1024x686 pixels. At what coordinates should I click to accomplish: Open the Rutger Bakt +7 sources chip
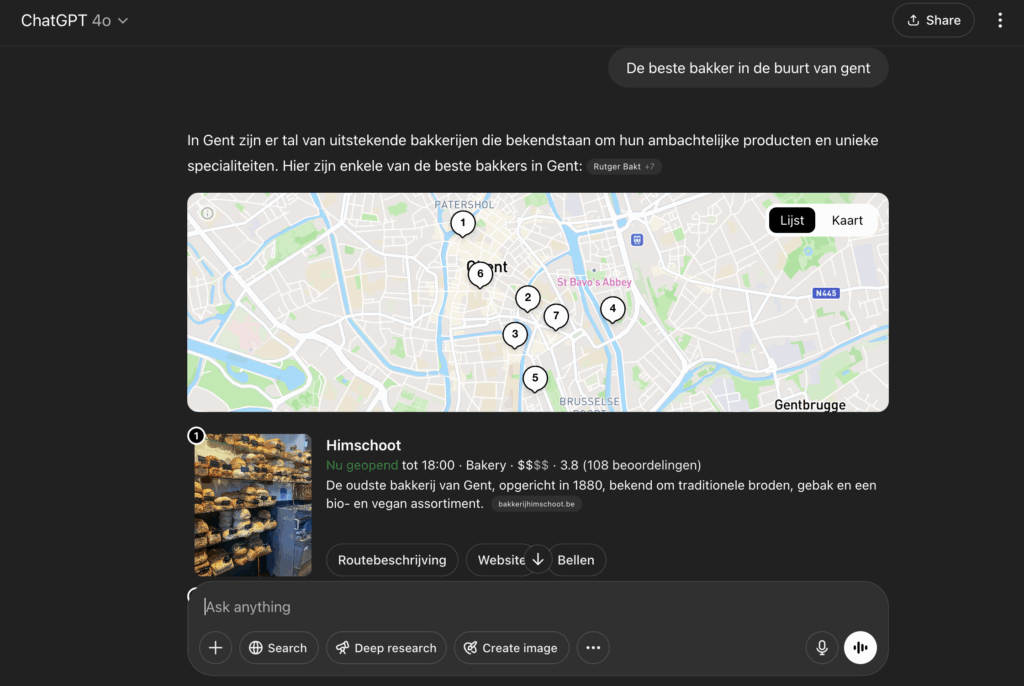624,167
